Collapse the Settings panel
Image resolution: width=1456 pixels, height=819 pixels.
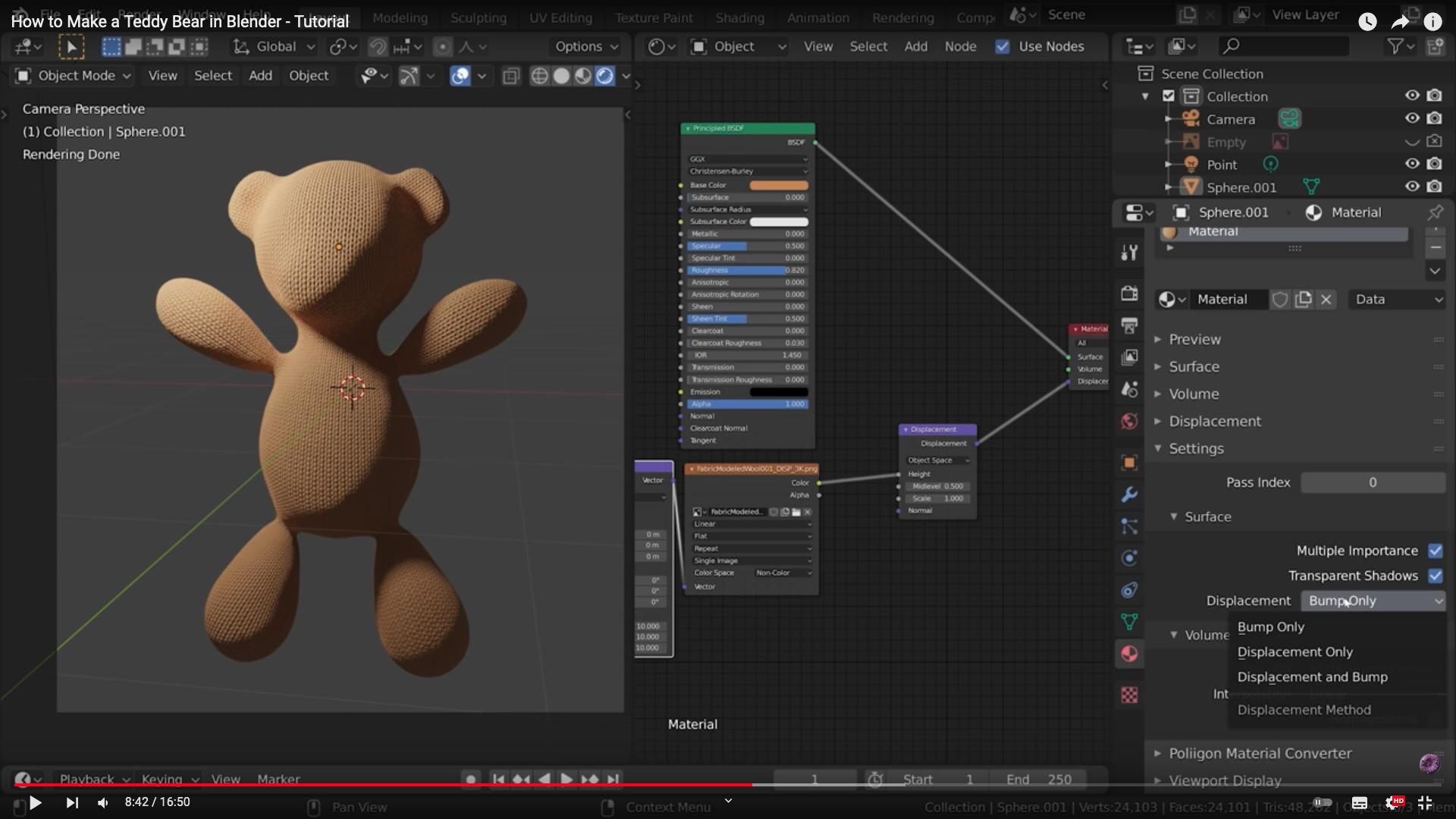(x=1195, y=448)
